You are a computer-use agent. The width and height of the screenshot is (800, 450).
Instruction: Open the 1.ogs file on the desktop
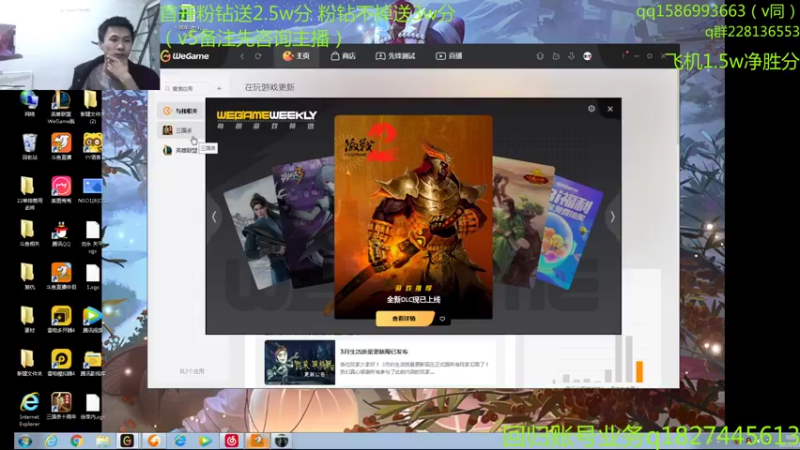pos(92,277)
